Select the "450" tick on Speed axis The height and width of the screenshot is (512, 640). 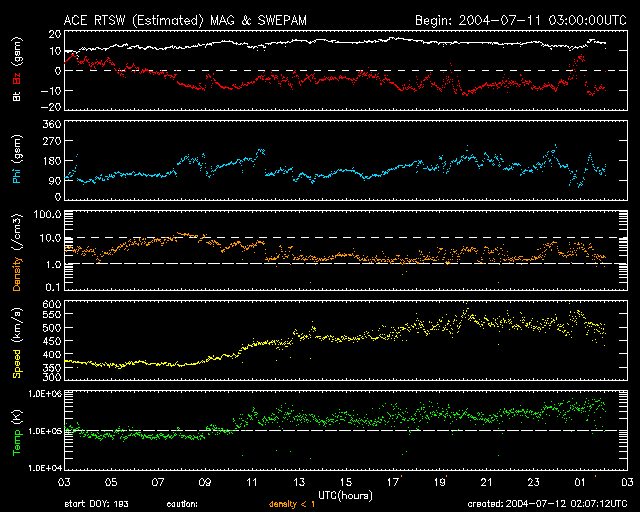pyautogui.click(x=52, y=341)
